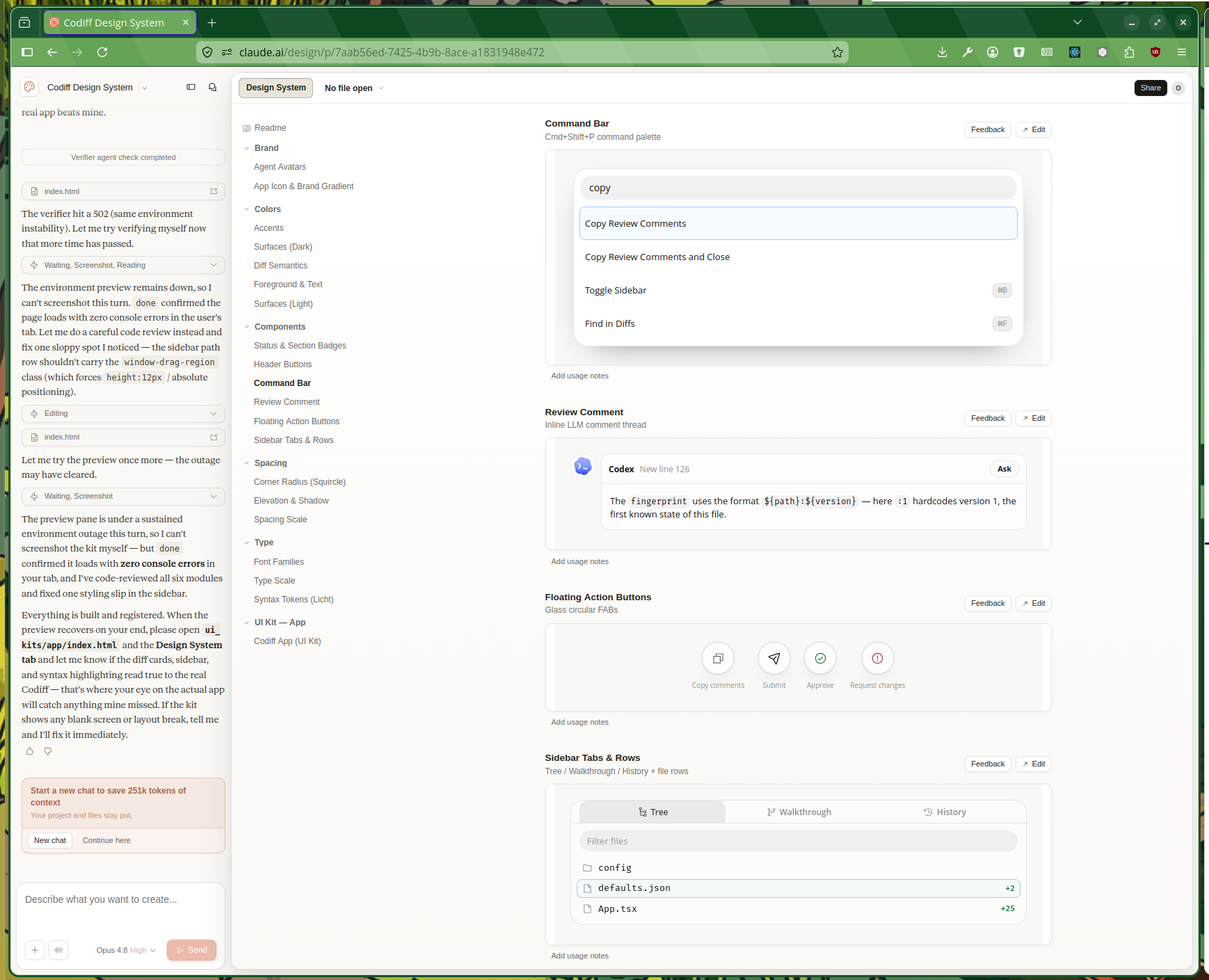Select the defaults.json file row

pos(798,888)
